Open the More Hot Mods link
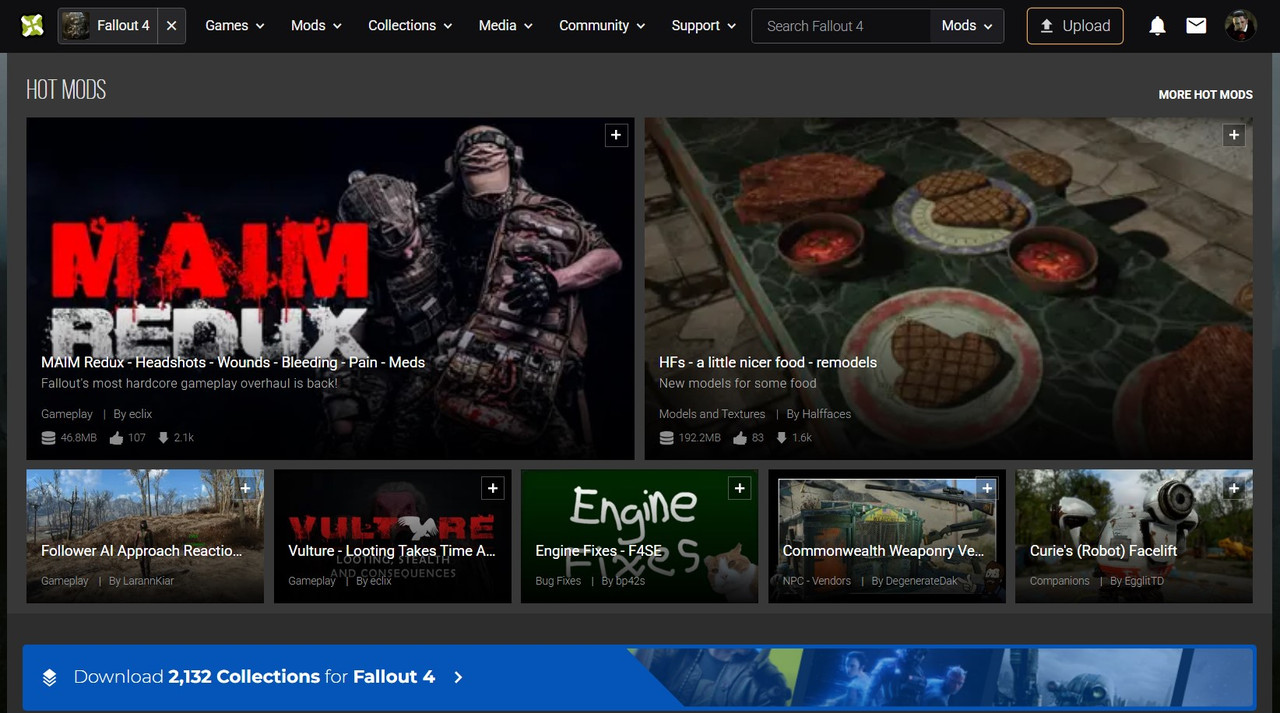This screenshot has height=713, width=1280. [1205, 94]
